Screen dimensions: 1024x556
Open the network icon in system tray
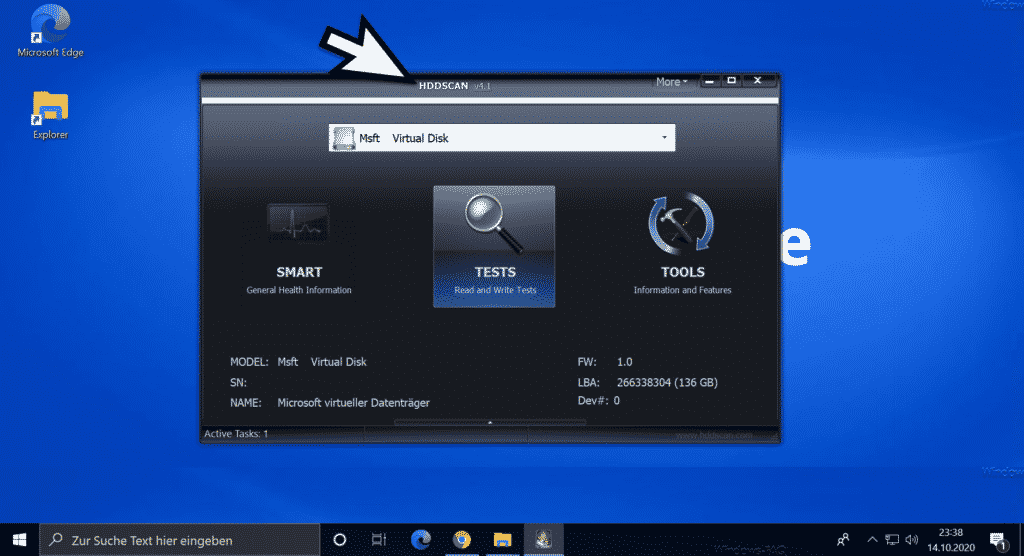891,540
